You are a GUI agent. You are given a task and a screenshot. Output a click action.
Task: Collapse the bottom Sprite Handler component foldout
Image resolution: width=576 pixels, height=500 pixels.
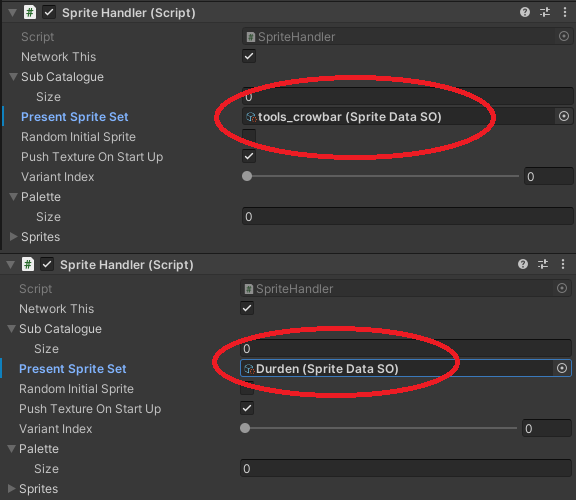[x=11, y=265]
